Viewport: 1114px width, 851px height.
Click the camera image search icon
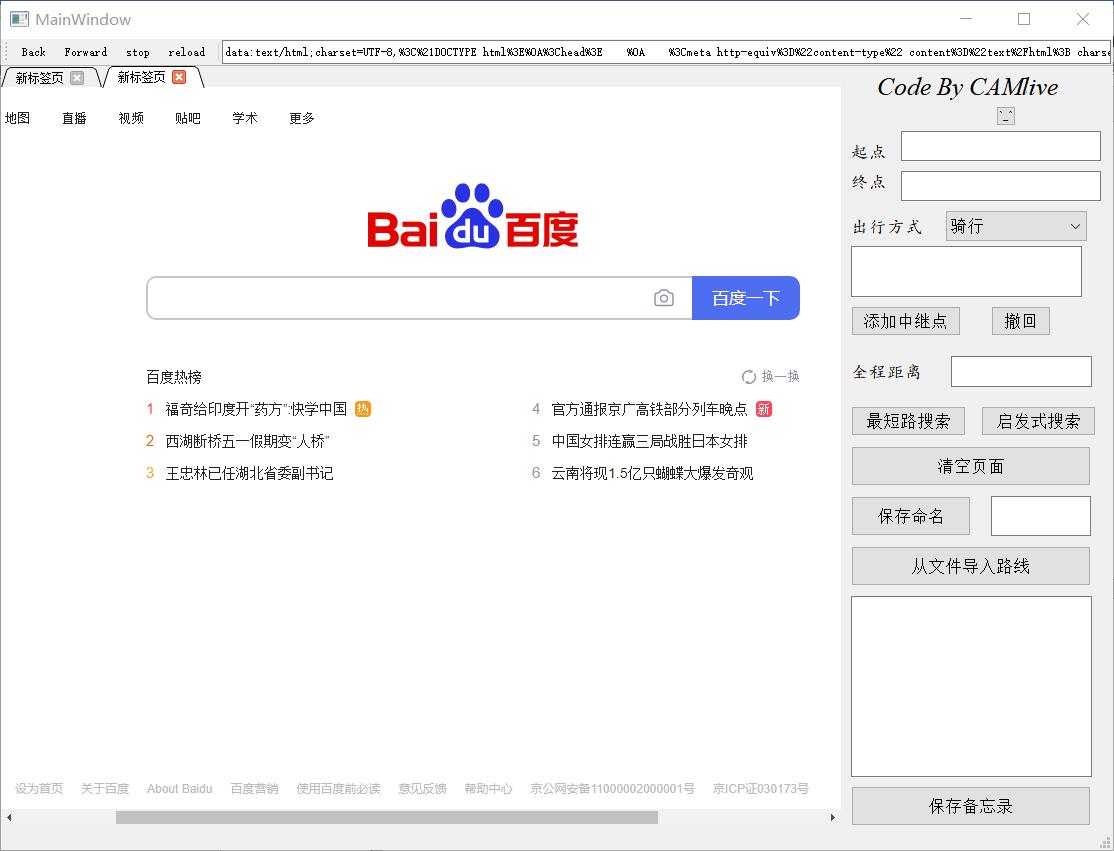[664, 298]
